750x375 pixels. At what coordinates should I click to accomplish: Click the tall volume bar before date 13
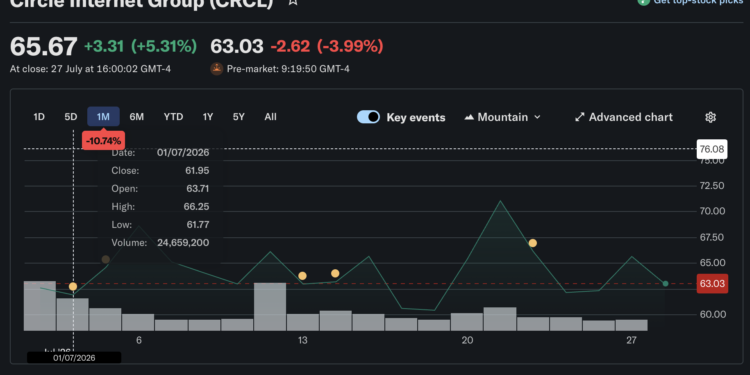pos(270,307)
